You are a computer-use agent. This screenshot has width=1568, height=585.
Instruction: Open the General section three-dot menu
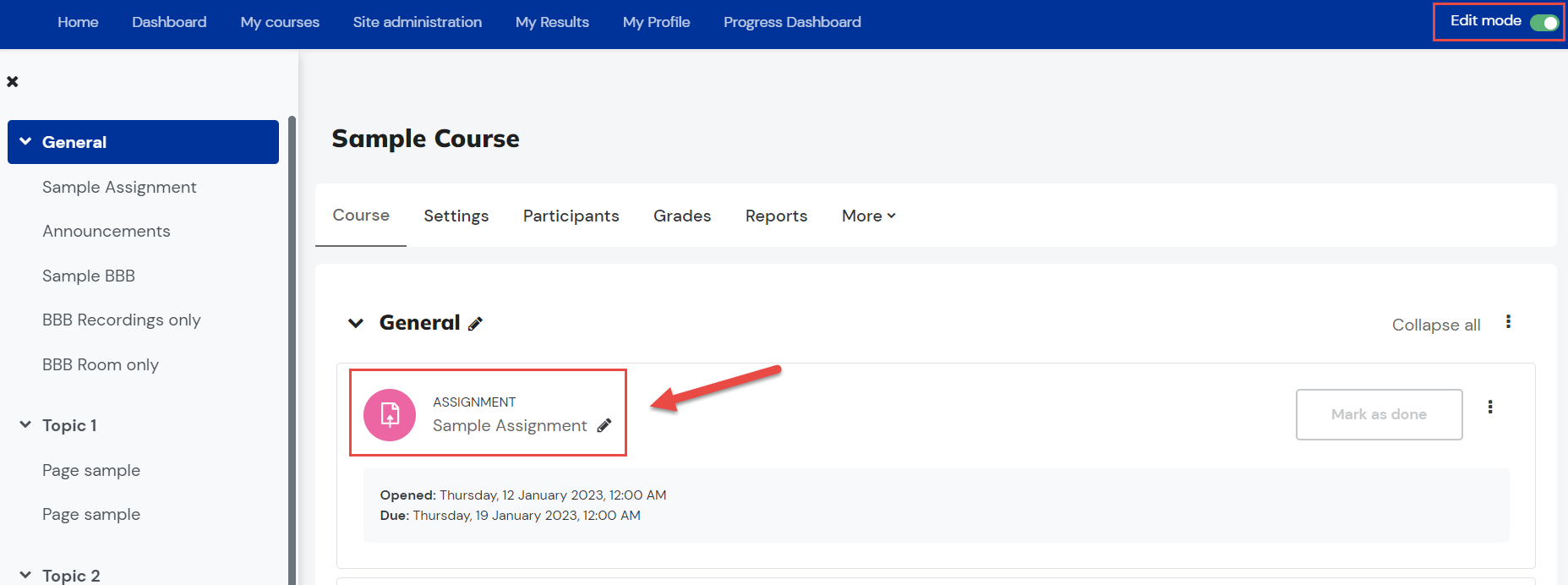[x=1508, y=322]
